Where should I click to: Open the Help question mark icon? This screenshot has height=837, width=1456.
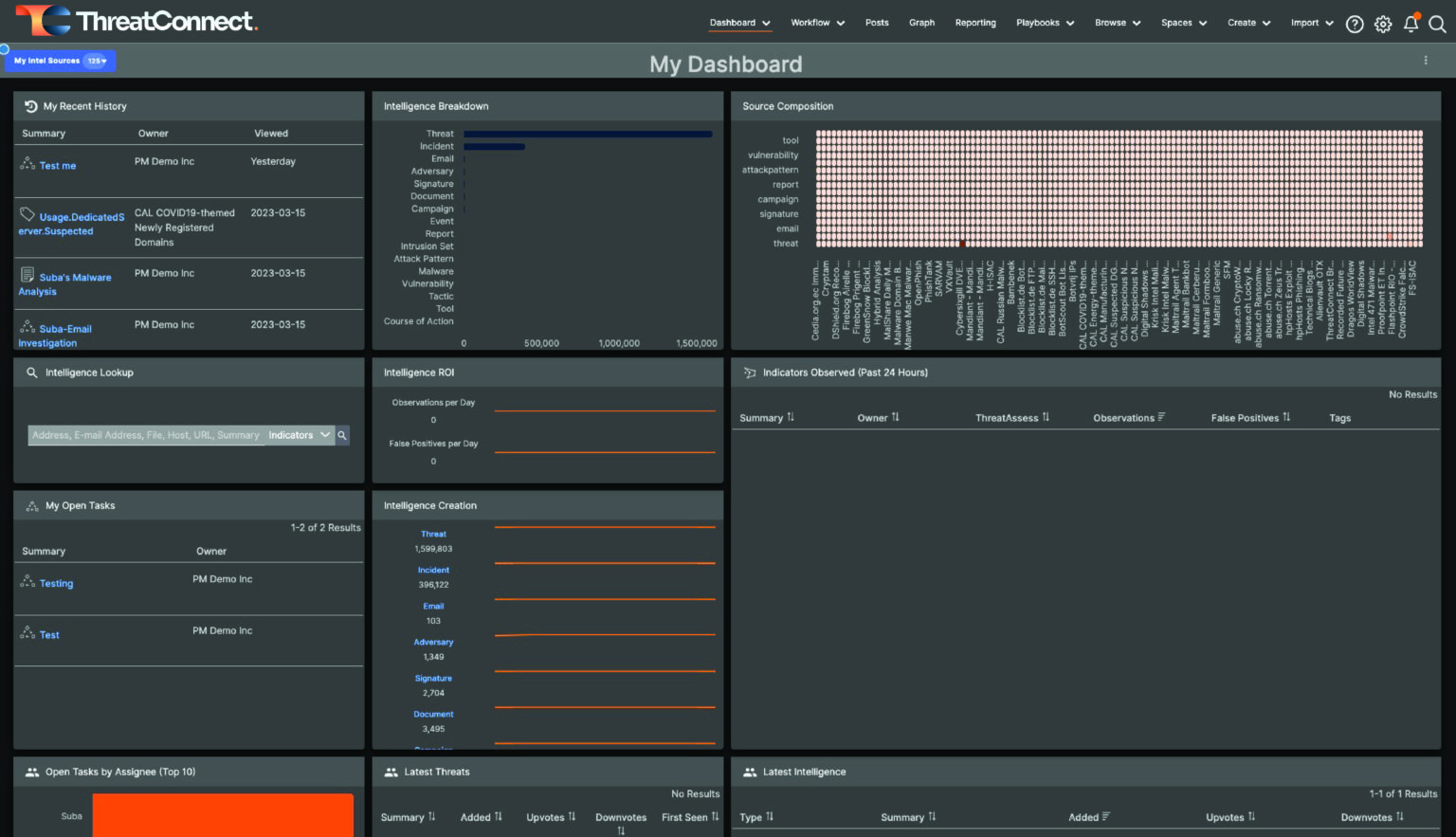1355,24
